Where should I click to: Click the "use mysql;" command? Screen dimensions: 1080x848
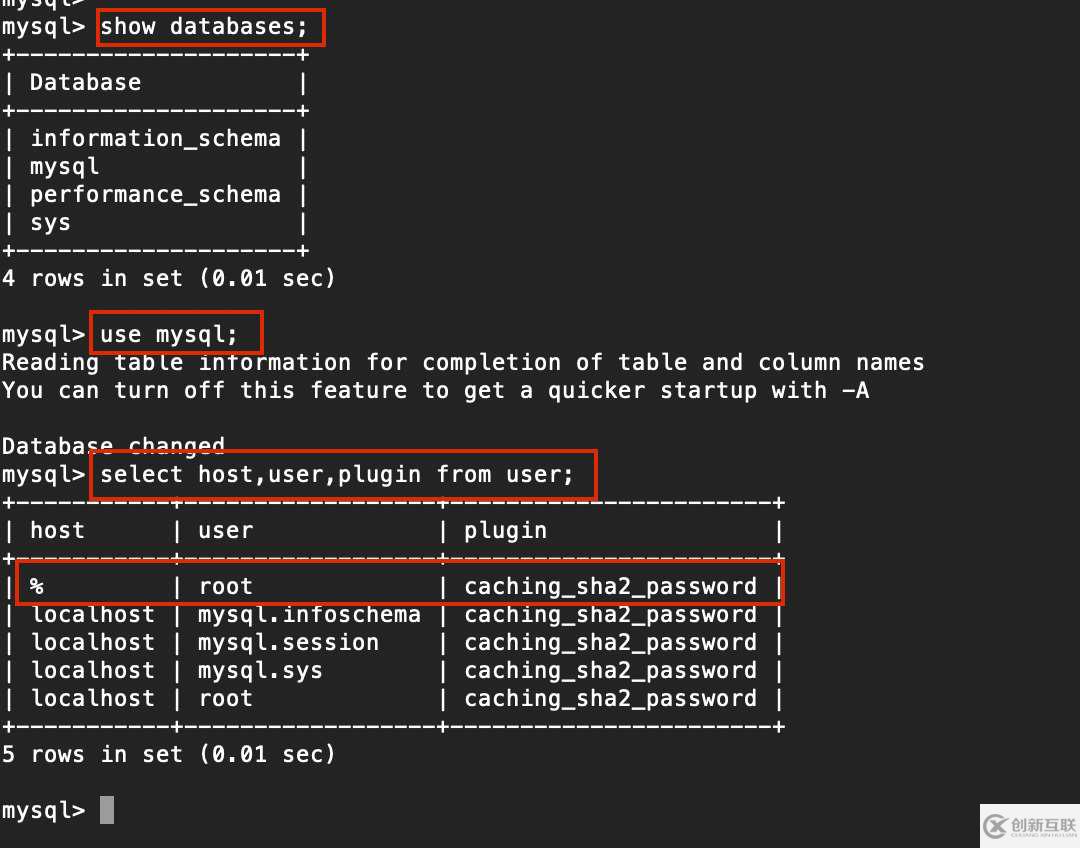pos(169,335)
